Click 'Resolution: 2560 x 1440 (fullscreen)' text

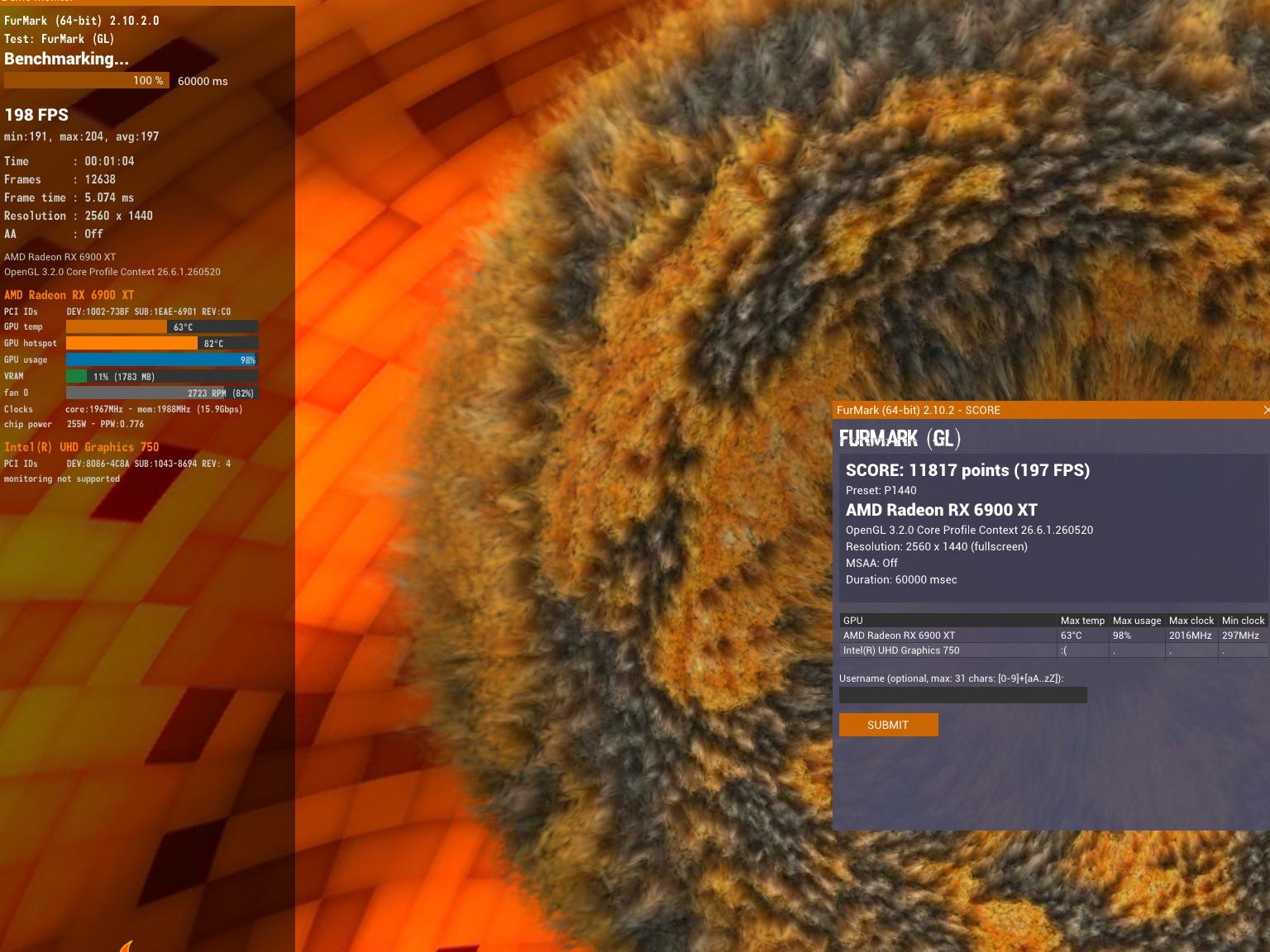(936, 546)
